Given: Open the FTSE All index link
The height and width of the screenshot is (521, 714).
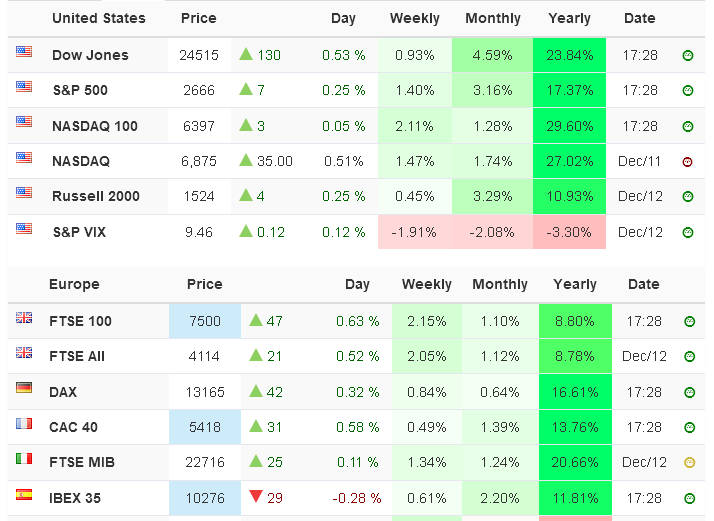Looking at the screenshot, I should [x=77, y=356].
